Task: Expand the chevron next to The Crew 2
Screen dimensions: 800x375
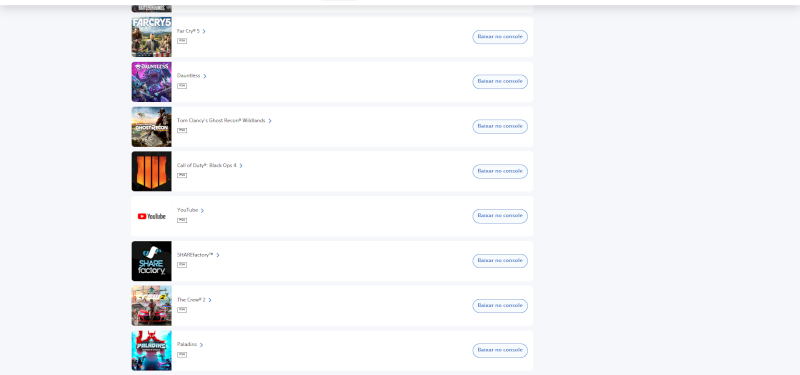Action: pyautogui.click(x=210, y=300)
